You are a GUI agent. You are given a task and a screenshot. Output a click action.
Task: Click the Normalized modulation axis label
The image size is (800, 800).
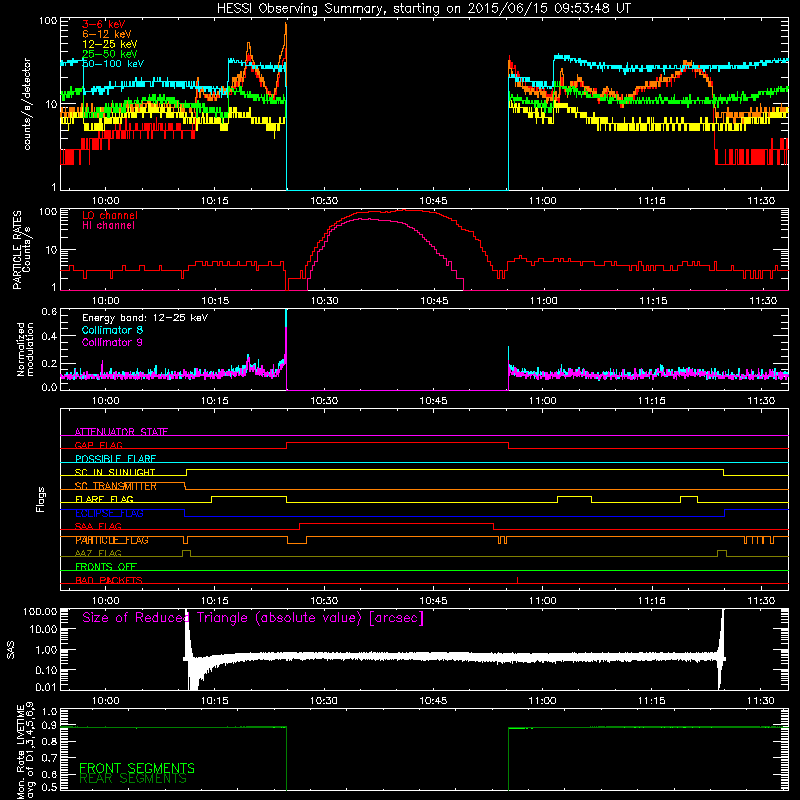coord(26,349)
